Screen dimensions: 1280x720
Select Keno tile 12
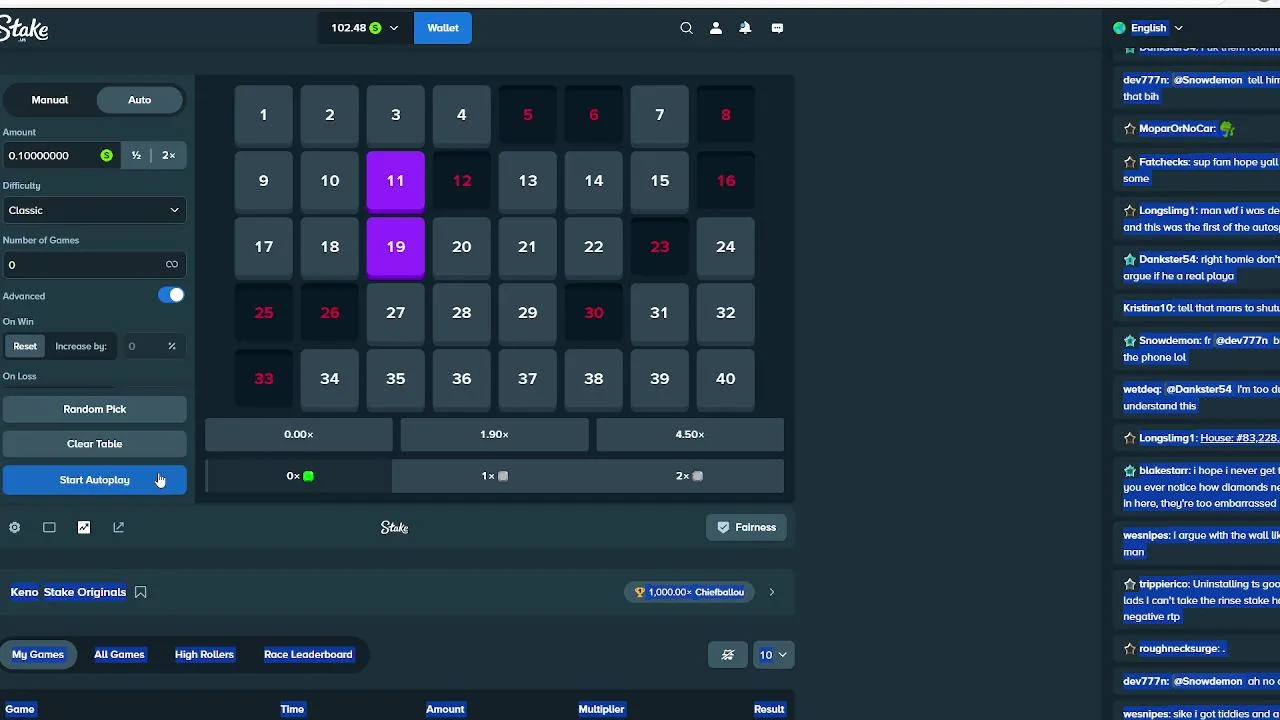coord(461,181)
